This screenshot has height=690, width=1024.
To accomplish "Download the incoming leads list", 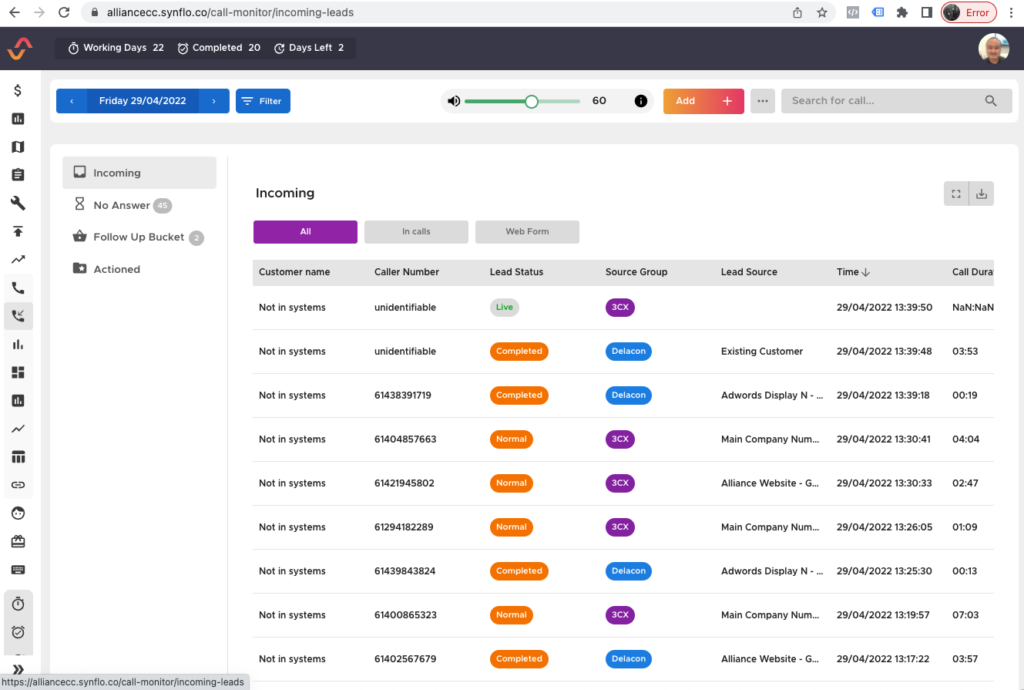I will pos(981,194).
